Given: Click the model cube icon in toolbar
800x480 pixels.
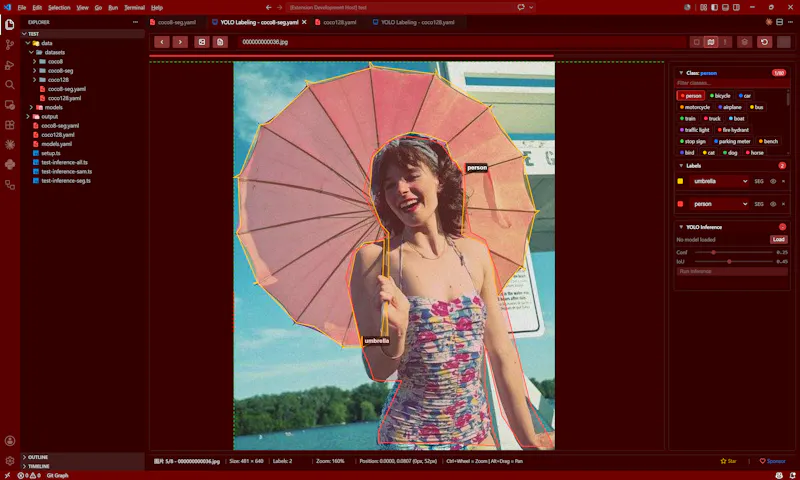Looking at the screenshot, I should (744, 42).
